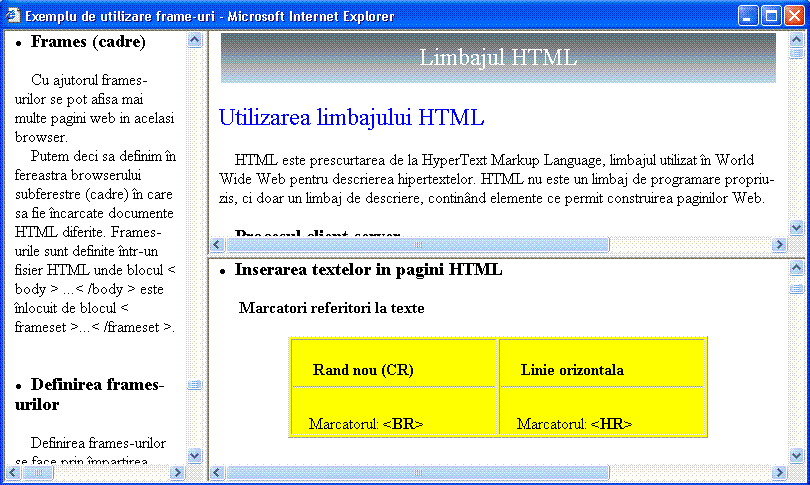
Task: Click scroll down arrow of Limbajul HTML frame
Action: click(x=796, y=228)
